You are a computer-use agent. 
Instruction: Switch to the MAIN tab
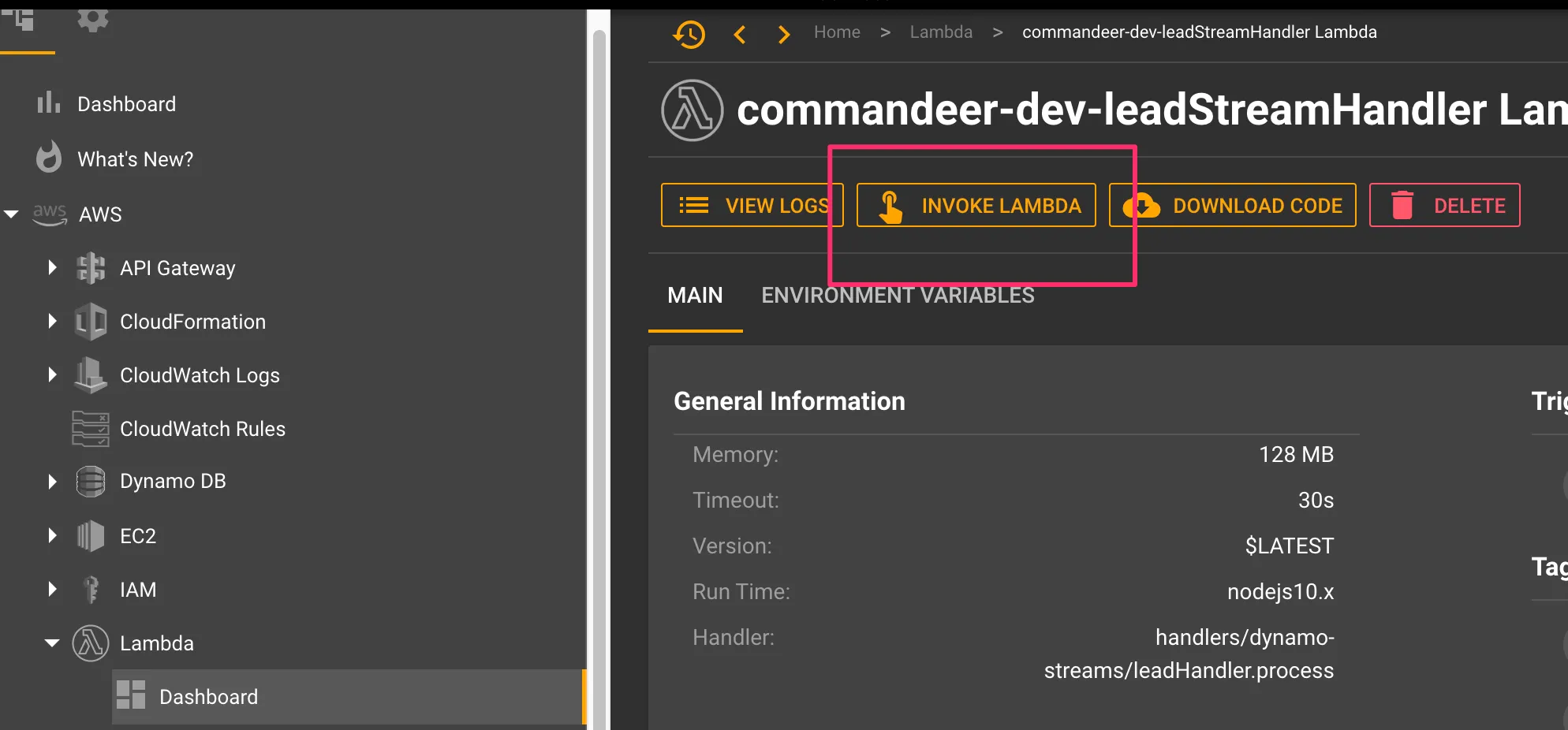[x=695, y=296]
